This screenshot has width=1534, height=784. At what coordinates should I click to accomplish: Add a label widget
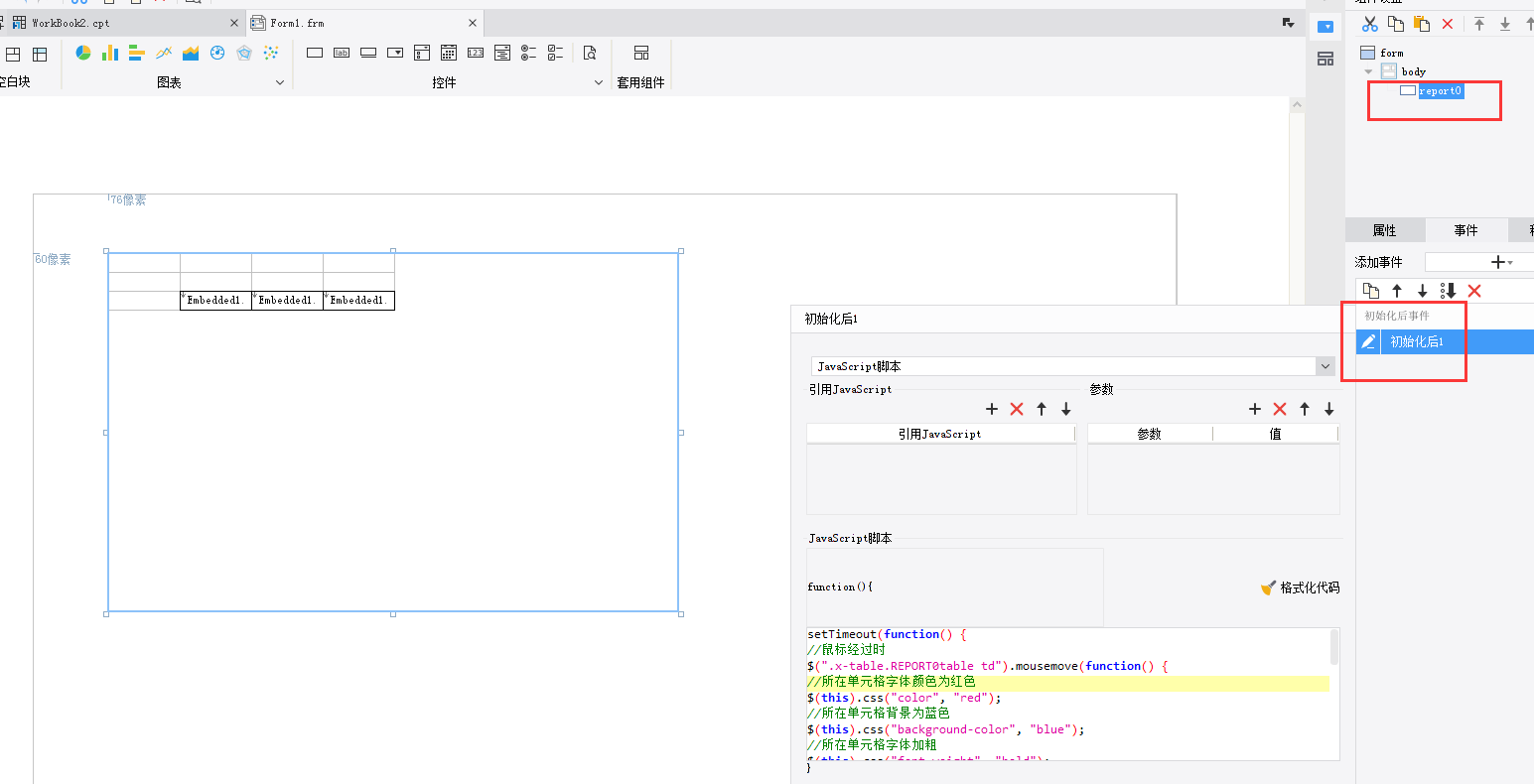342,53
